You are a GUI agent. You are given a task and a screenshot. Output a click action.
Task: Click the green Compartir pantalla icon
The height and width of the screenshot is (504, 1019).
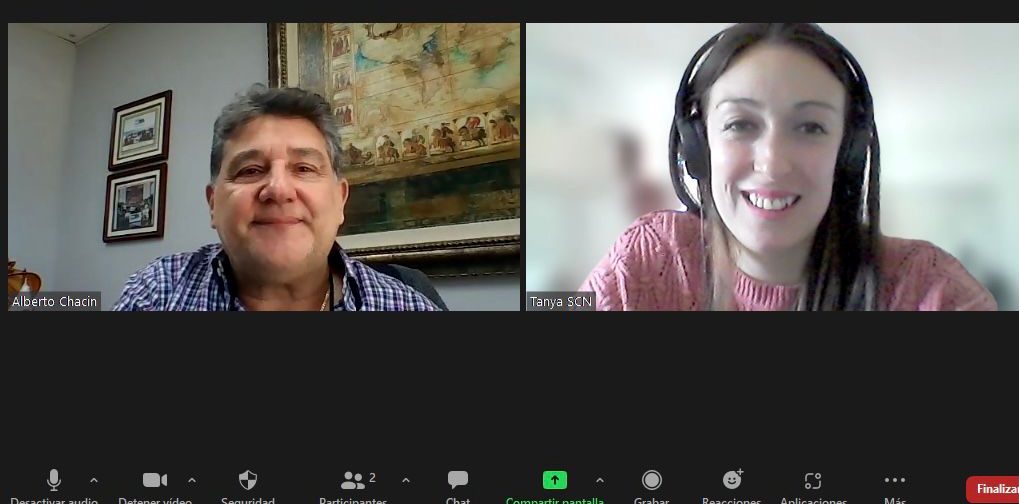[x=555, y=481]
